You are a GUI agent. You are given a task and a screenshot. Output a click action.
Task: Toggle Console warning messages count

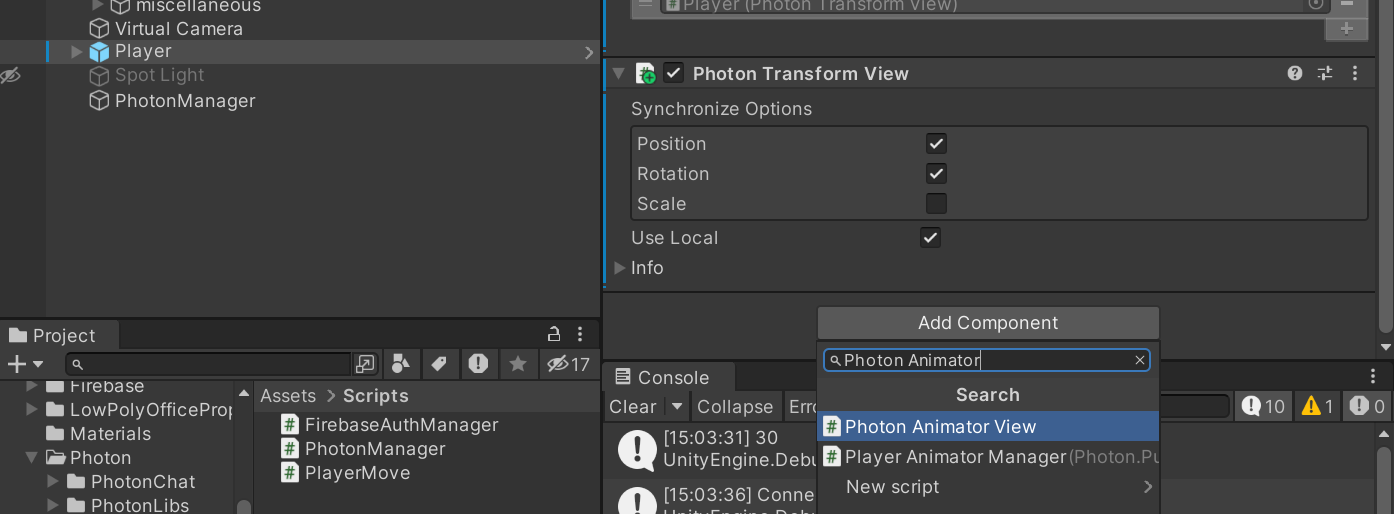point(1317,406)
